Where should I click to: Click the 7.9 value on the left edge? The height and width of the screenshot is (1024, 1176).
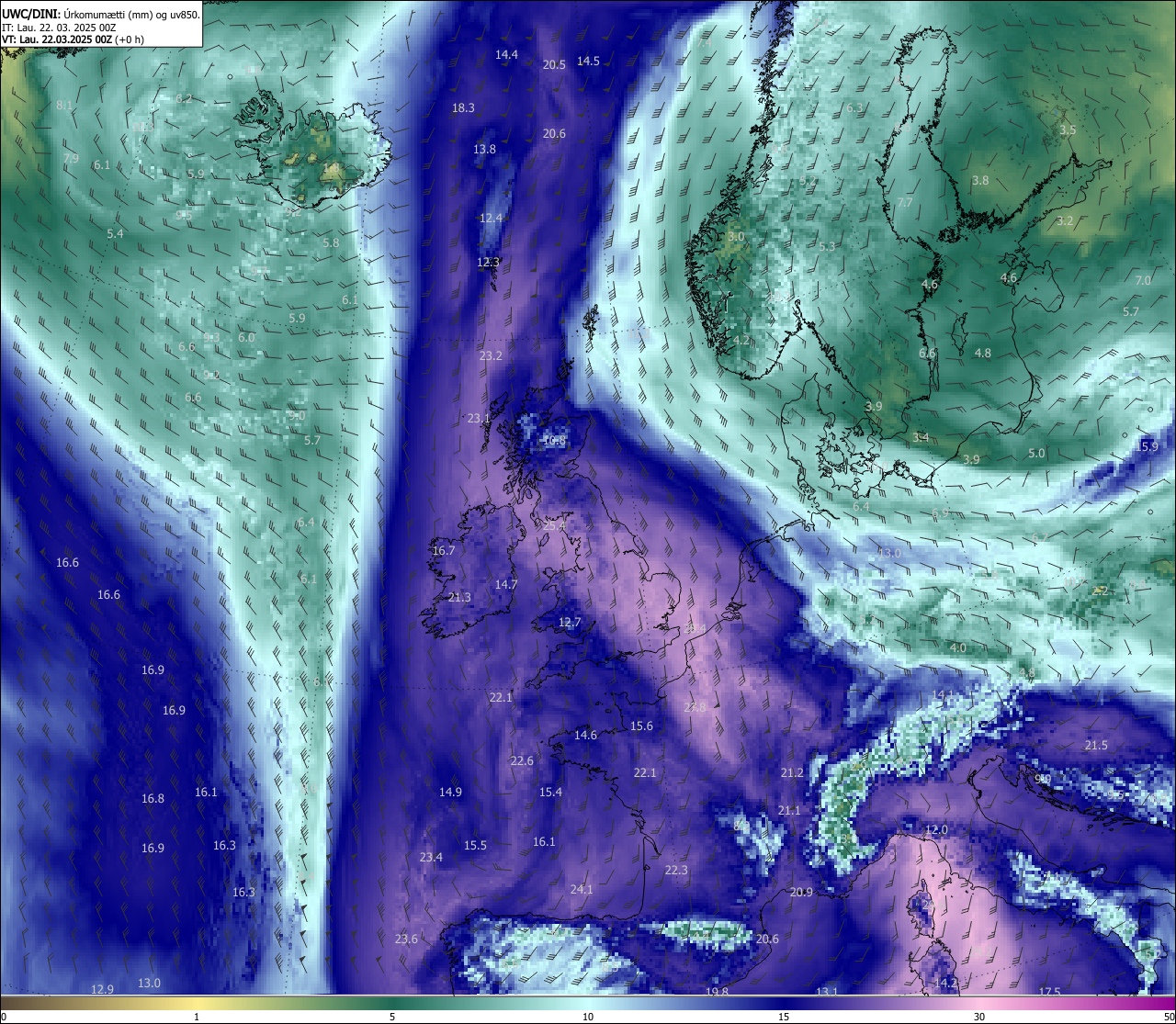[x=71, y=159]
